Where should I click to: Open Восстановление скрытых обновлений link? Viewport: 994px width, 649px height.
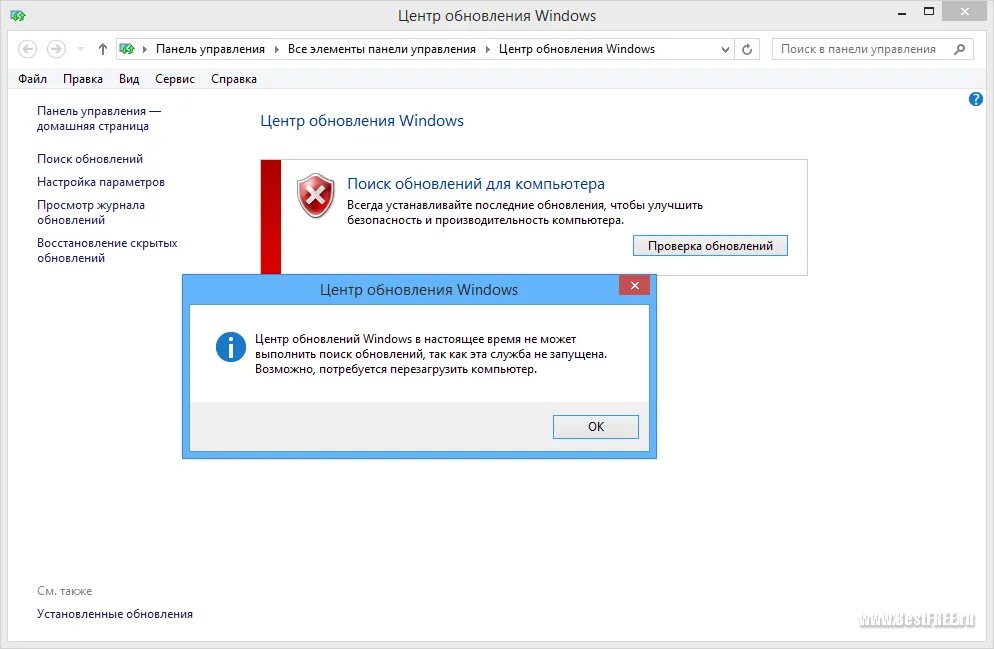pyautogui.click(x=107, y=250)
